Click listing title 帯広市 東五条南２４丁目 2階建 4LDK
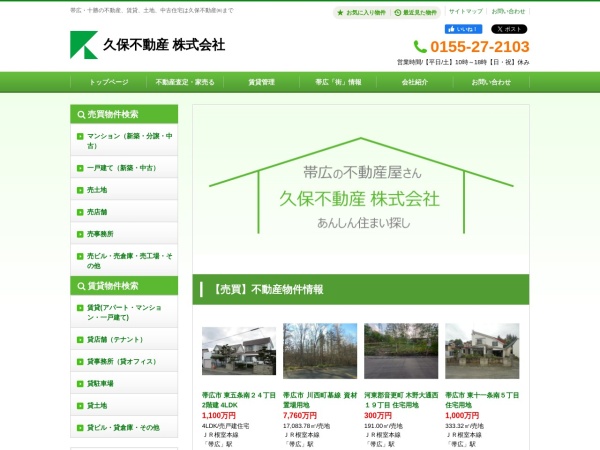The width and height of the screenshot is (600, 450). click(x=239, y=400)
